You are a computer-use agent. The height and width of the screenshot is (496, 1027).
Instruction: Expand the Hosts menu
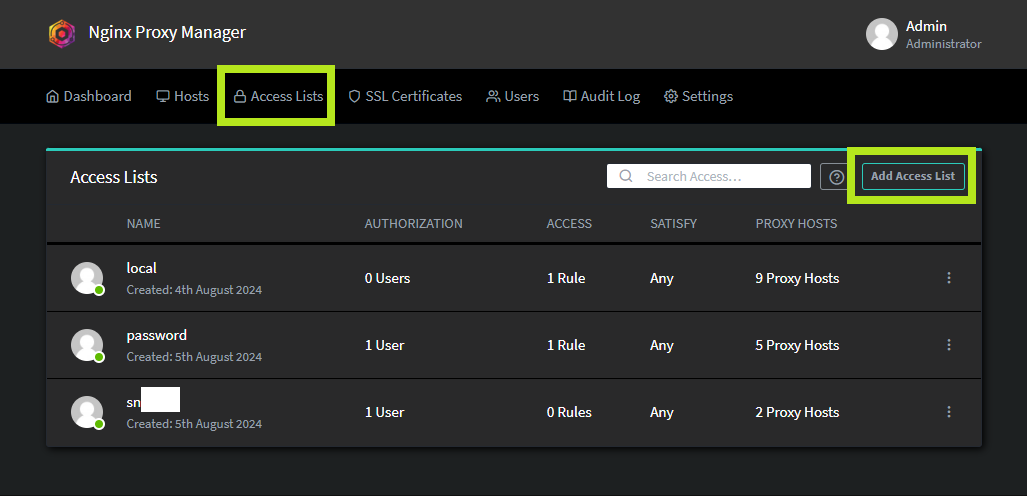pos(182,96)
